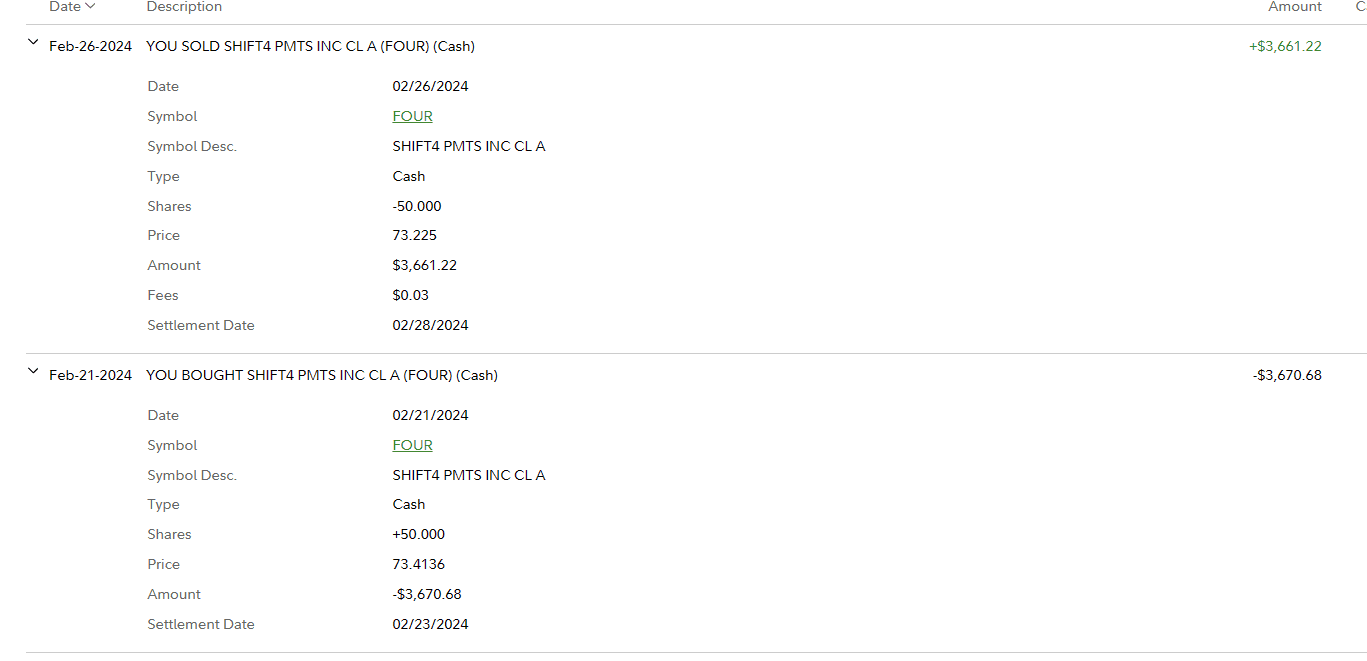This screenshot has height=661, width=1367.
Task: Select the YOU SOLD SHIFT4 PMTS row title
Action: [310, 46]
